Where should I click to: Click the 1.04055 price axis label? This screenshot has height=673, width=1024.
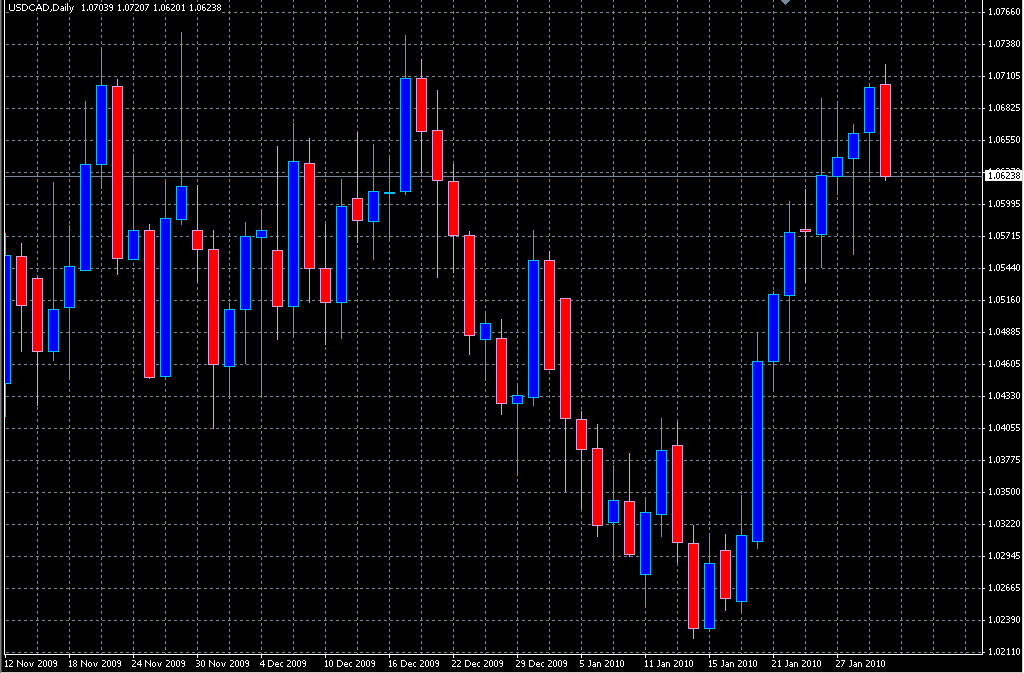[x=1004, y=428]
